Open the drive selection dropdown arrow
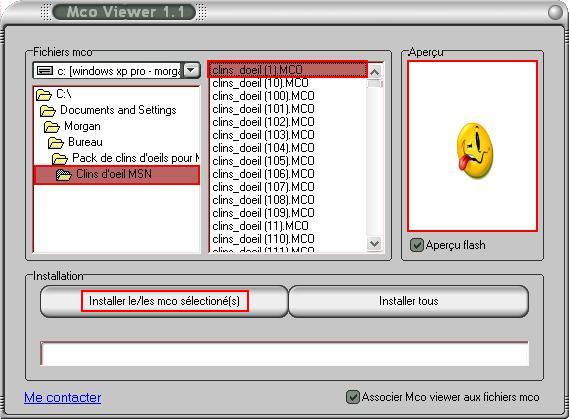 [191, 70]
